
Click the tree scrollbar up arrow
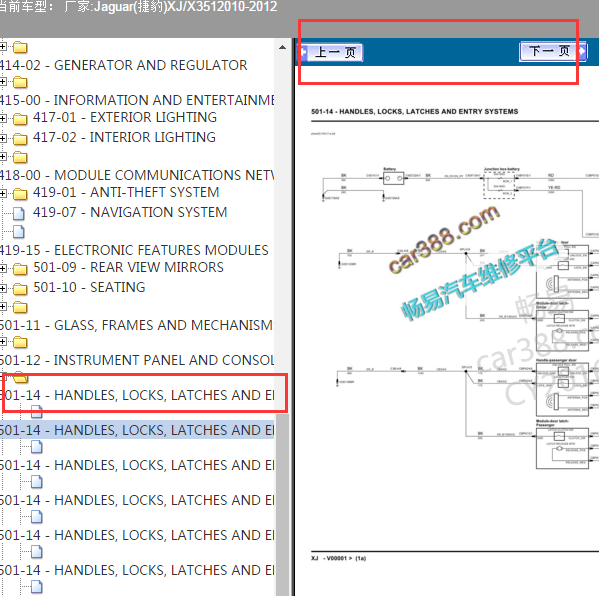(x=282, y=47)
